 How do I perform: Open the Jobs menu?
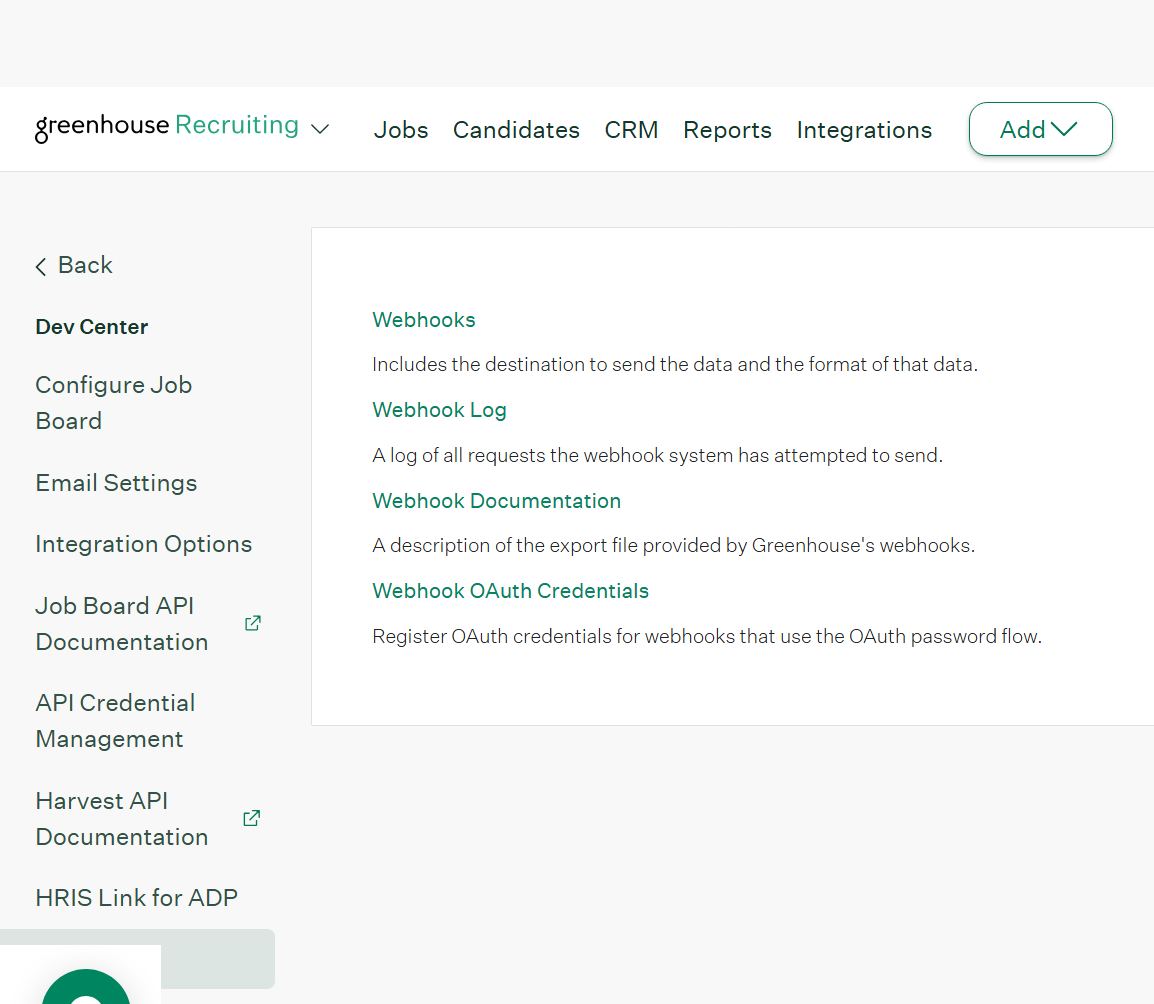[x=400, y=130]
